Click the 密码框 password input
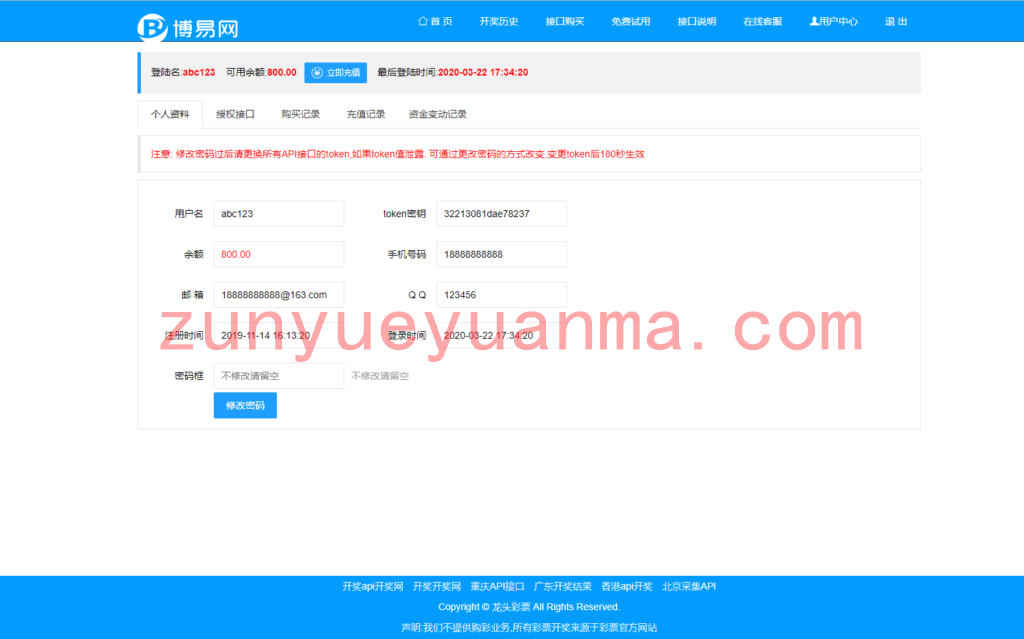 [279, 376]
